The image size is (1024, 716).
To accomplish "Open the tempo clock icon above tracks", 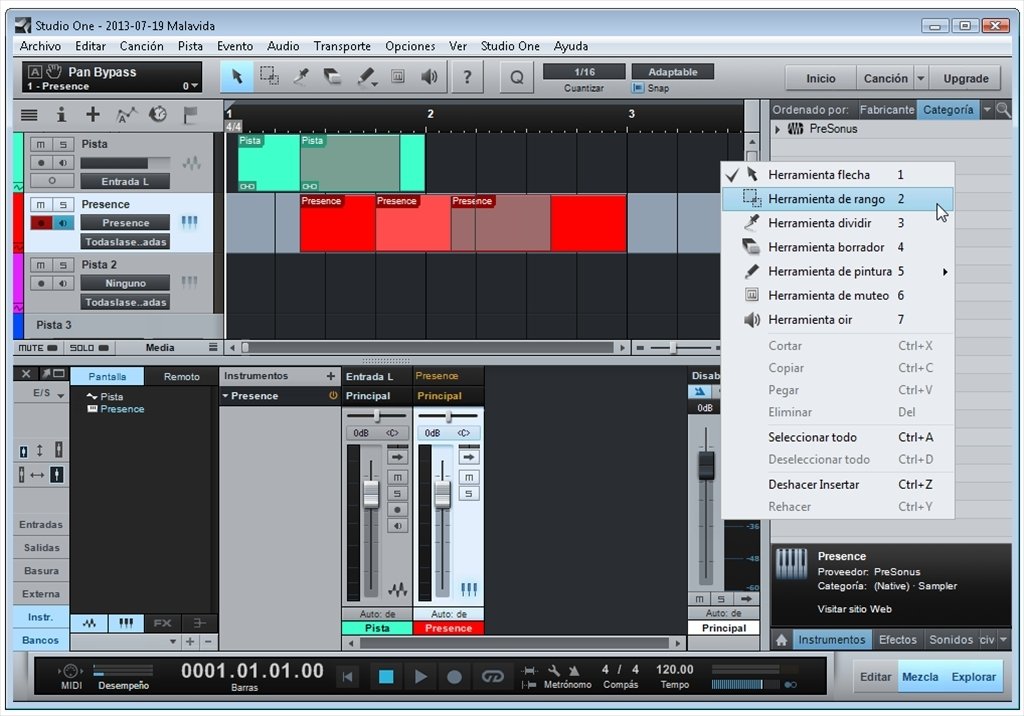I will 157,115.
